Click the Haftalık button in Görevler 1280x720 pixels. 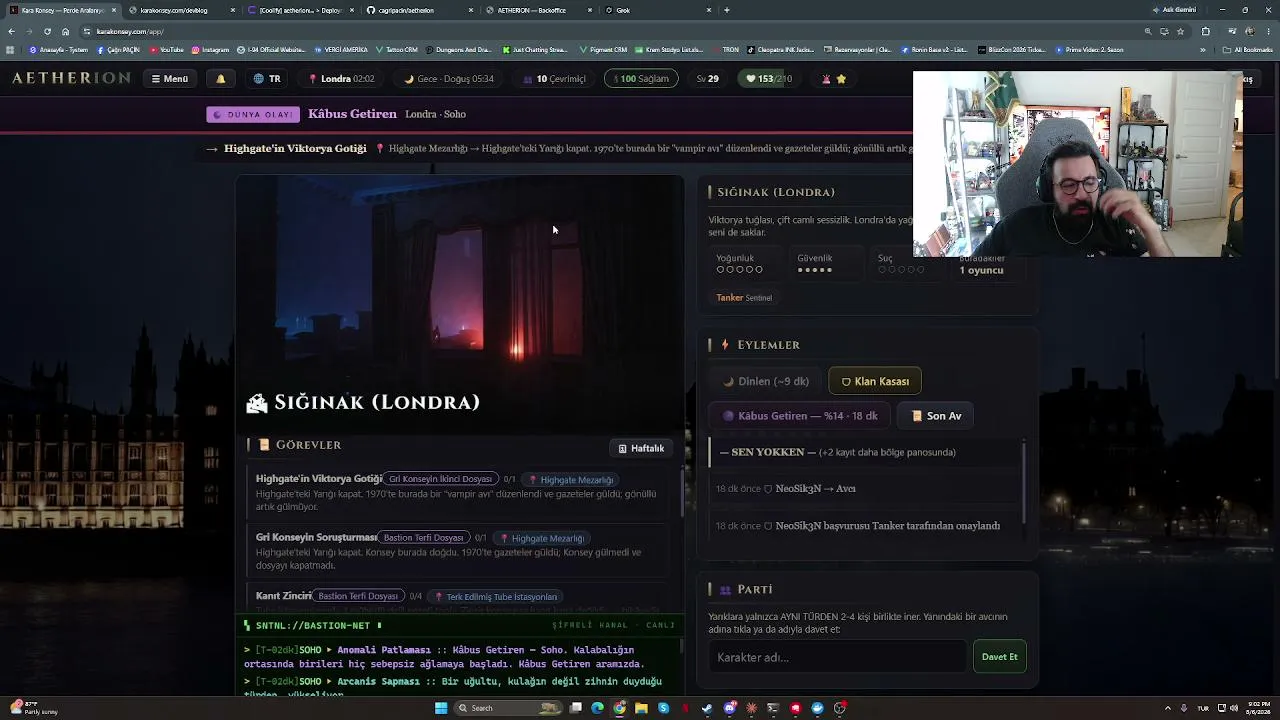coord(641,448)
